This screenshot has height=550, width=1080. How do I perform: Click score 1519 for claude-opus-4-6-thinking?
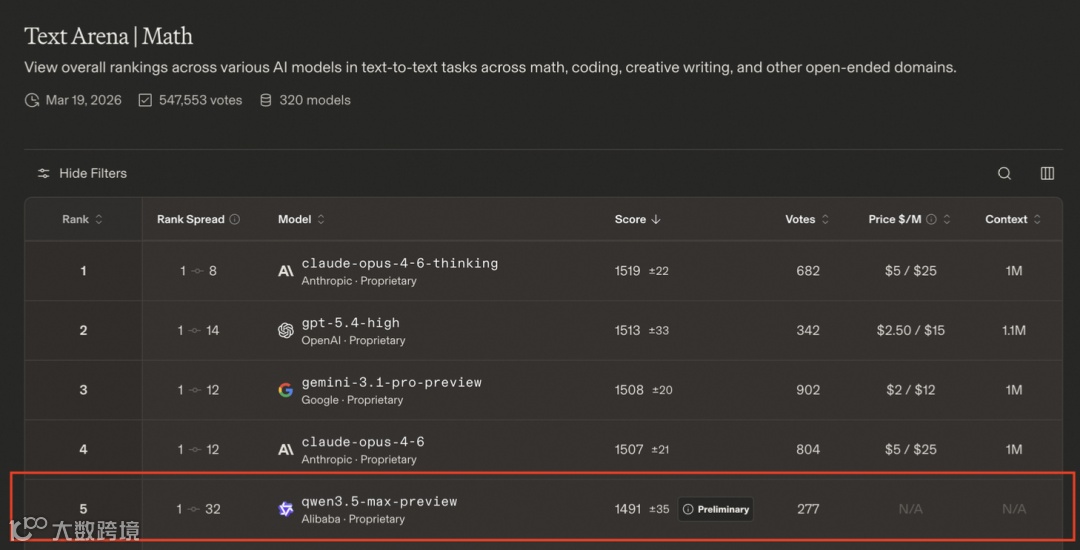point(627,271)
